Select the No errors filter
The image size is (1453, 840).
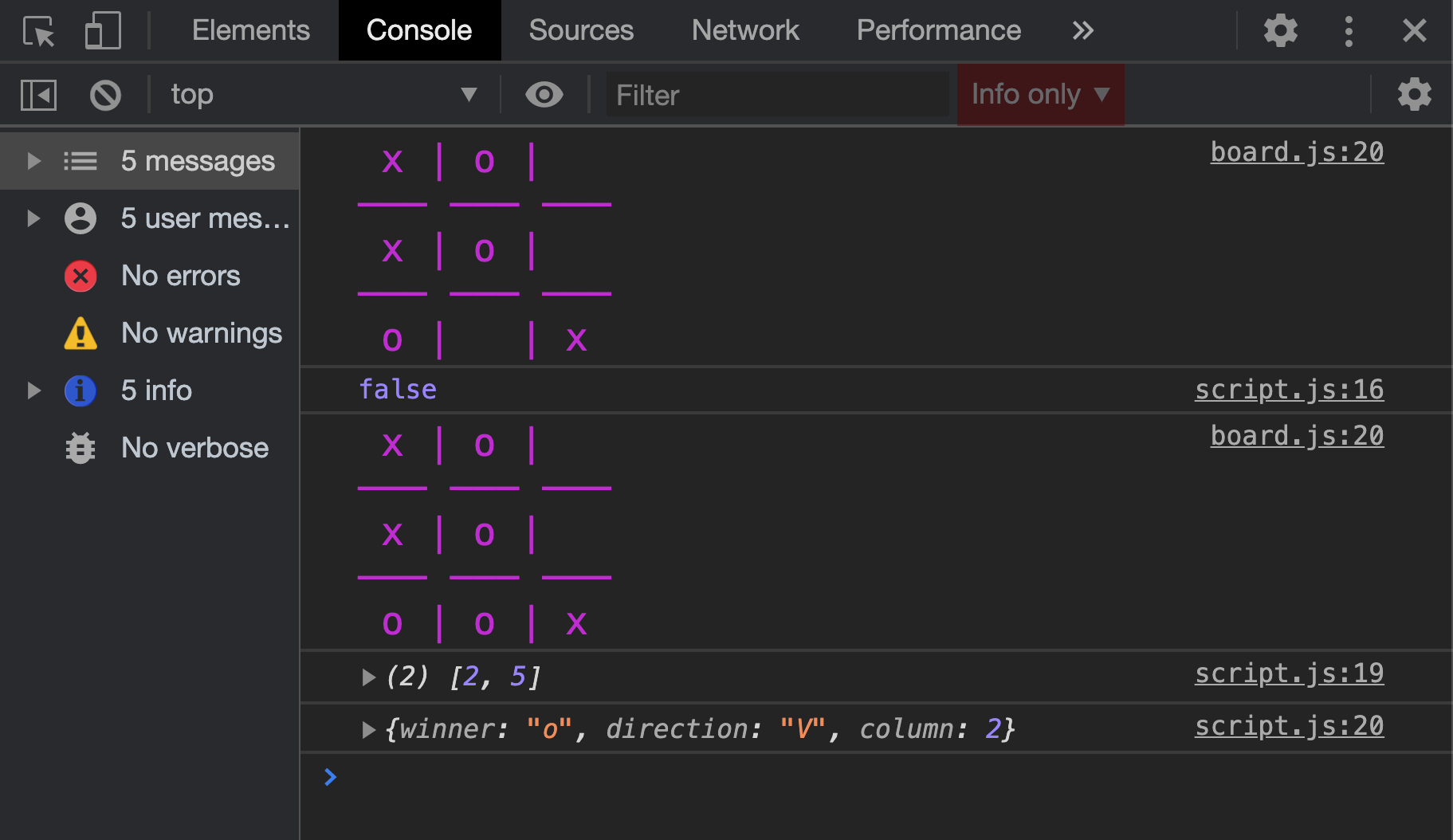(x=180, y=276)
